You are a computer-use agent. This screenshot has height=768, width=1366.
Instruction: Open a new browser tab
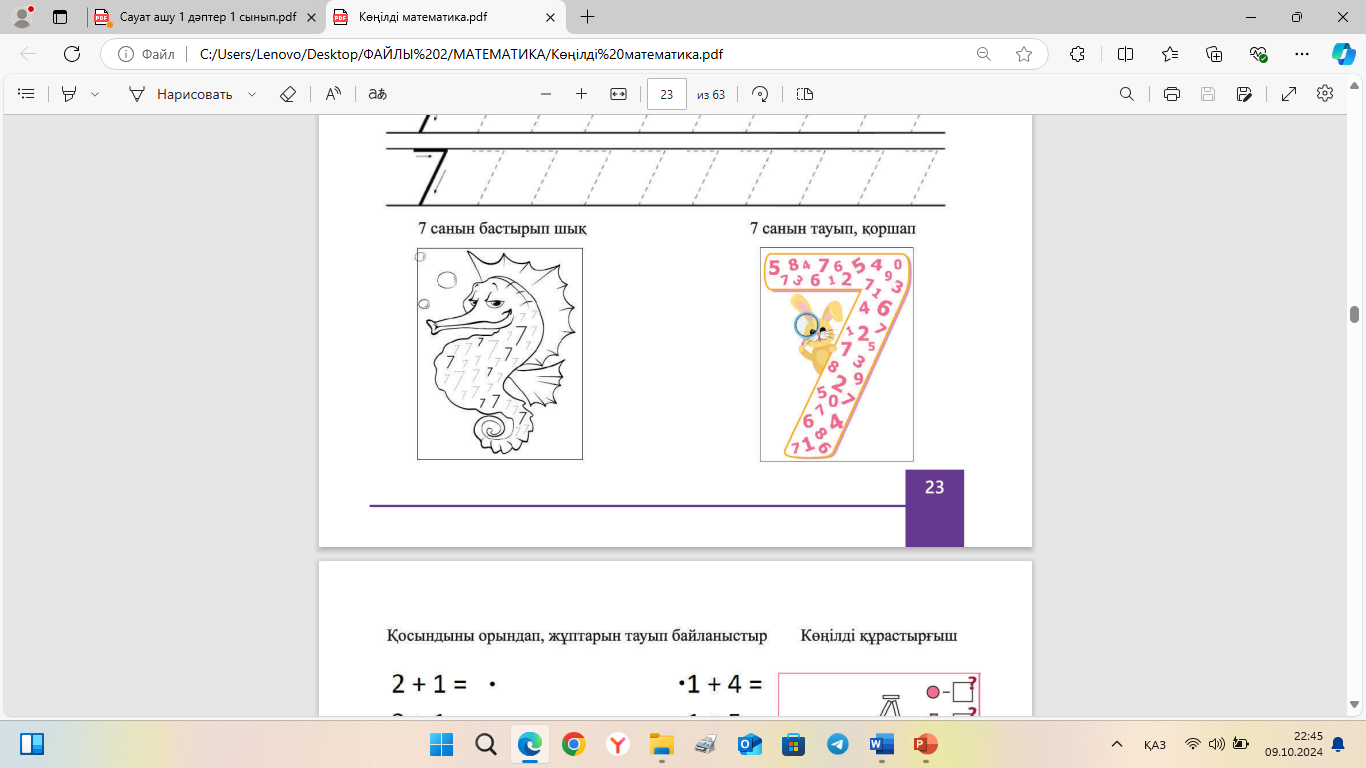[587, 17]
